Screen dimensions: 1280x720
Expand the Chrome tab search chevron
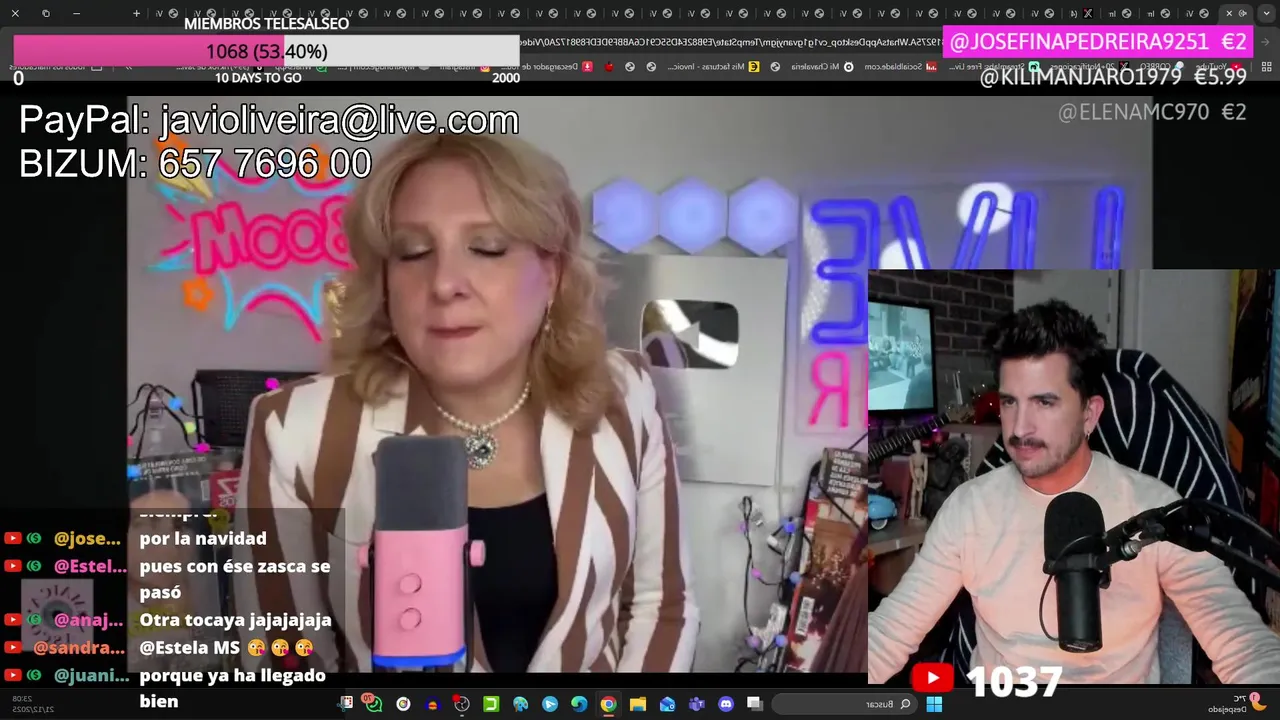pos(1266,13)
